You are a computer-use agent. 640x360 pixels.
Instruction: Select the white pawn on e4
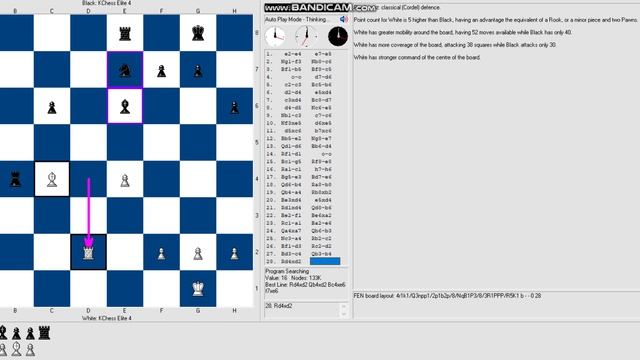tap(125, 180)
